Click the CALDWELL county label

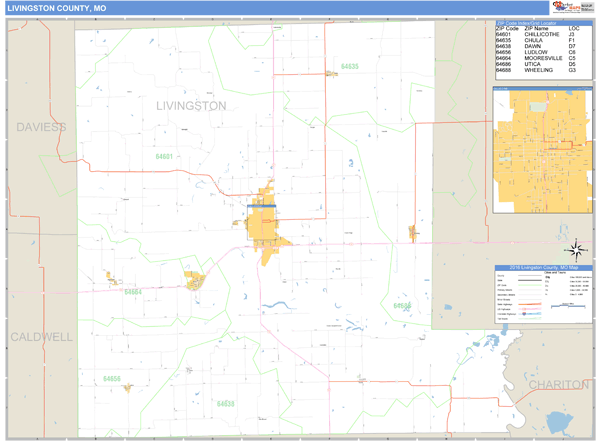click(x=41, y=337)
